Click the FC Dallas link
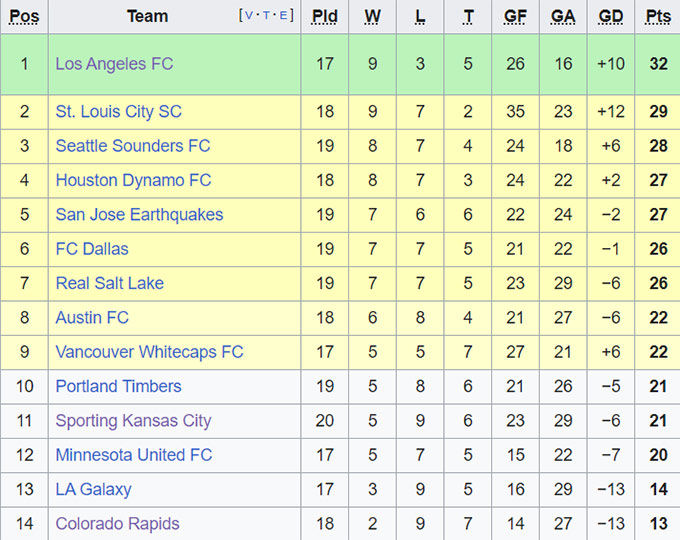 pos(92,249)
